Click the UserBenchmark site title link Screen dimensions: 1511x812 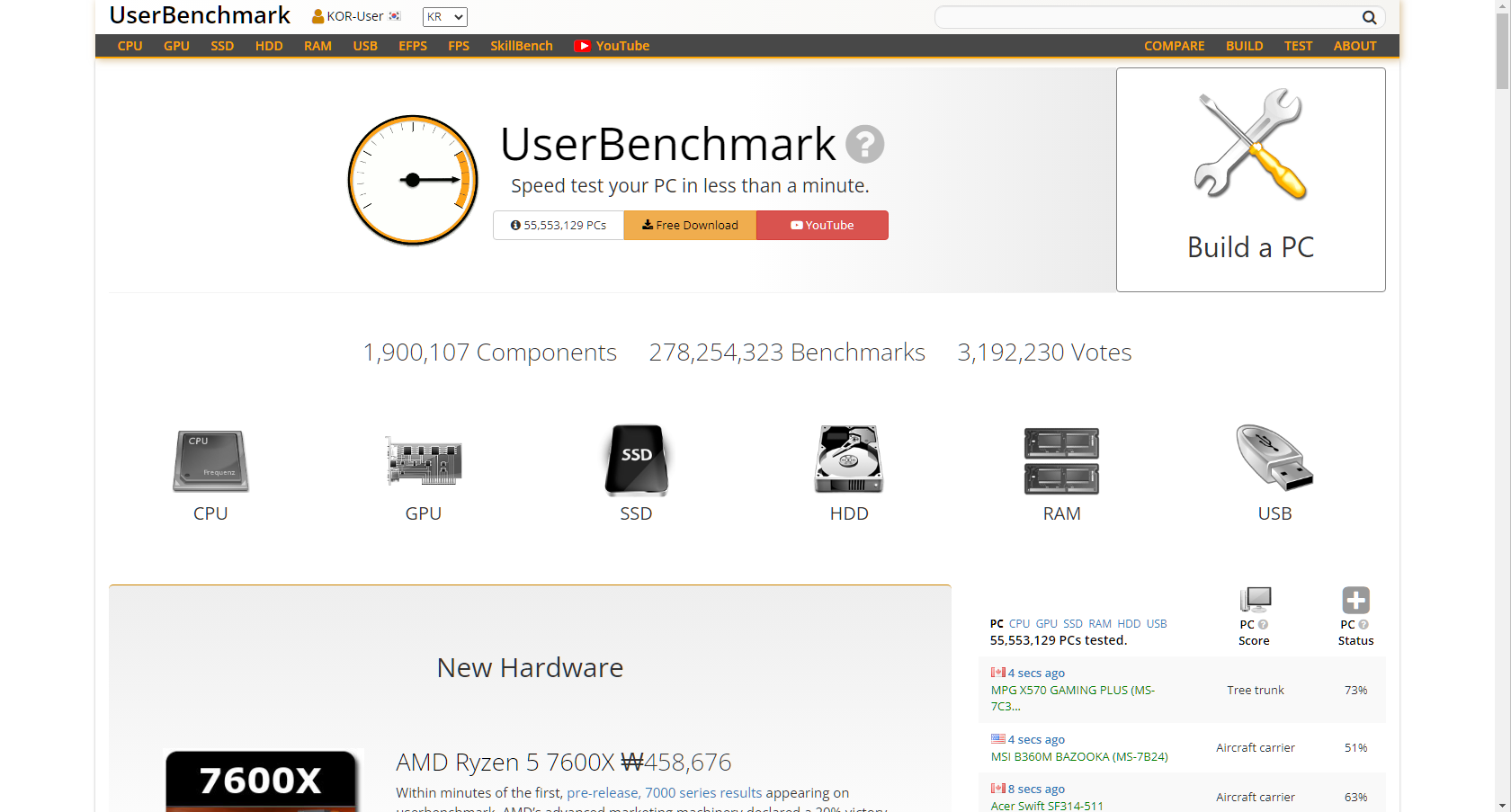[x=200, y=15]
